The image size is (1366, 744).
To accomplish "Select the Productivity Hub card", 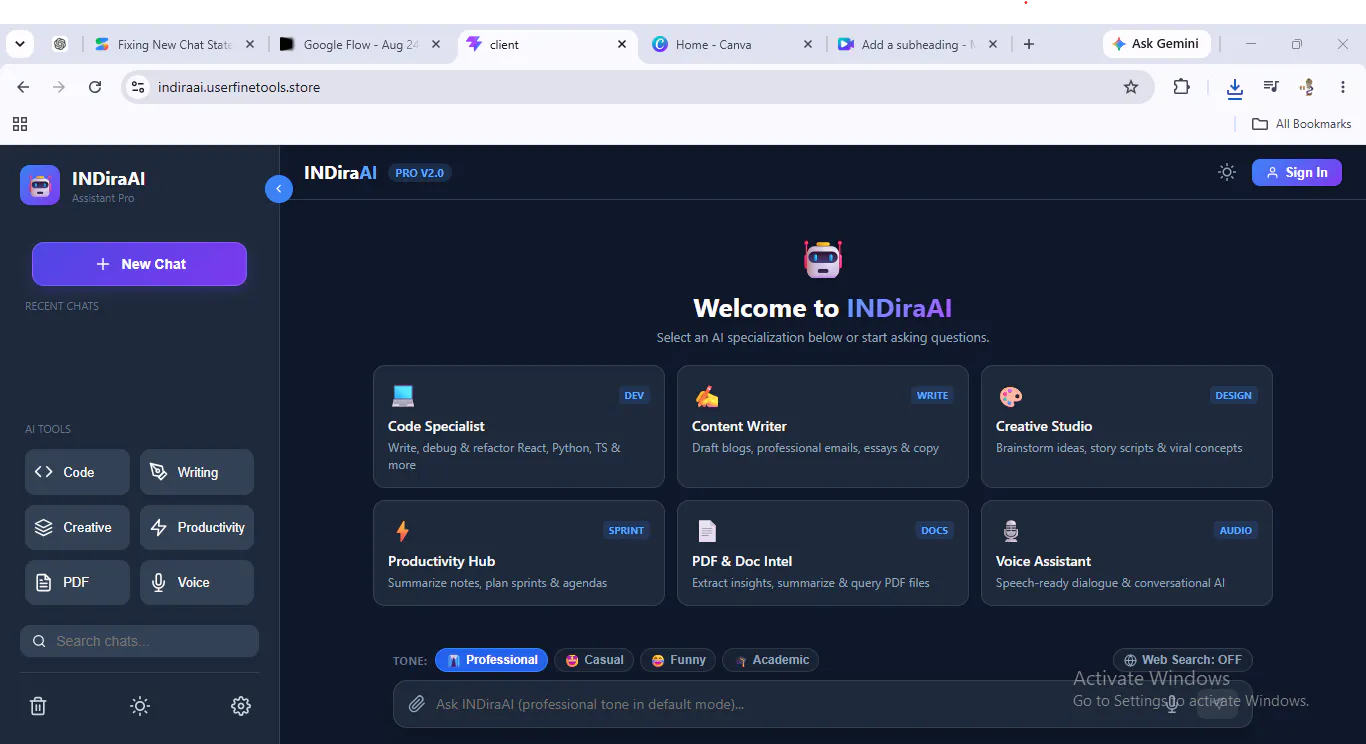I will pyautogui.click(x=519, y=553).
